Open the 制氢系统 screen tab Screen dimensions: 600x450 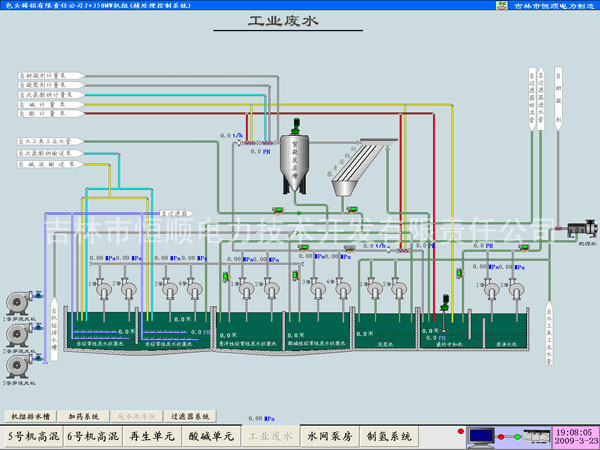391,437
